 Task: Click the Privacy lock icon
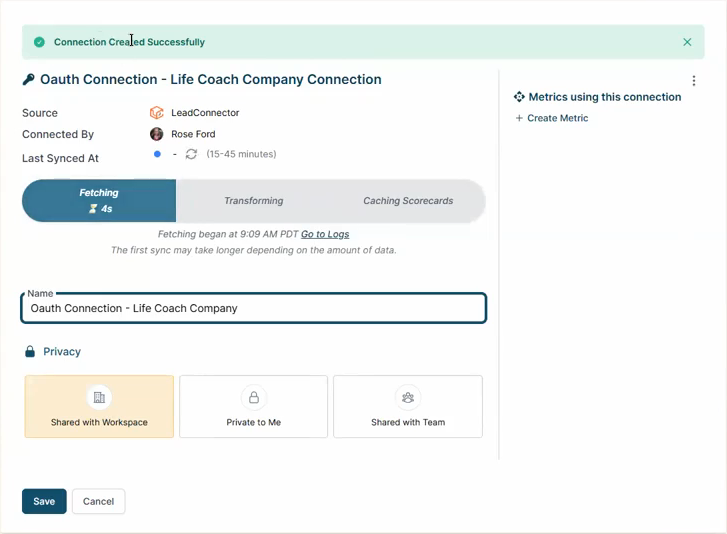[30, 351]
